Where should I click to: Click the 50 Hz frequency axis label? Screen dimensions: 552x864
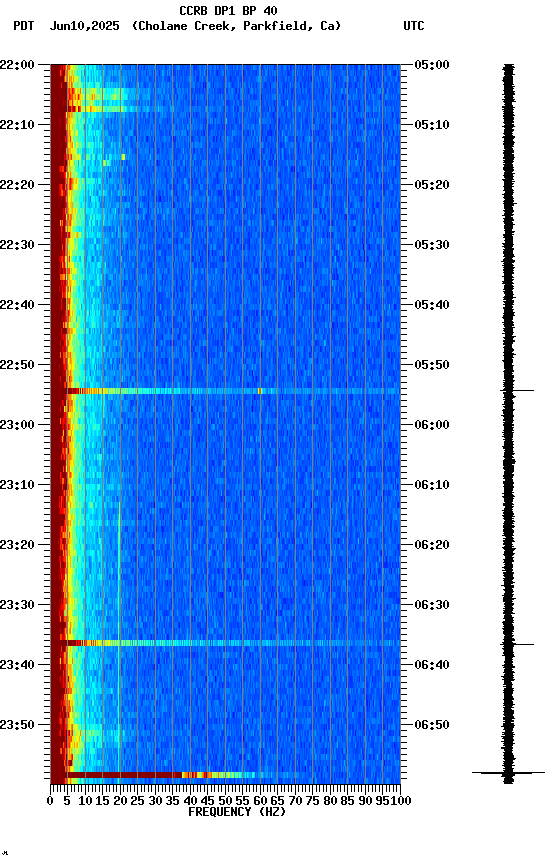click(x=225, y=801)
